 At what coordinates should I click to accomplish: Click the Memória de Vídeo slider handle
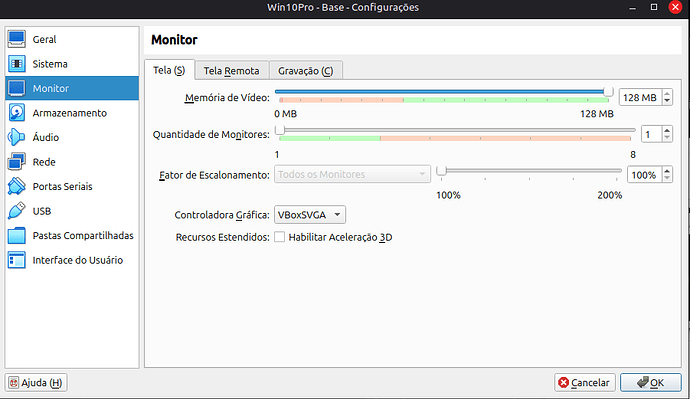click(x=609, y=92)
